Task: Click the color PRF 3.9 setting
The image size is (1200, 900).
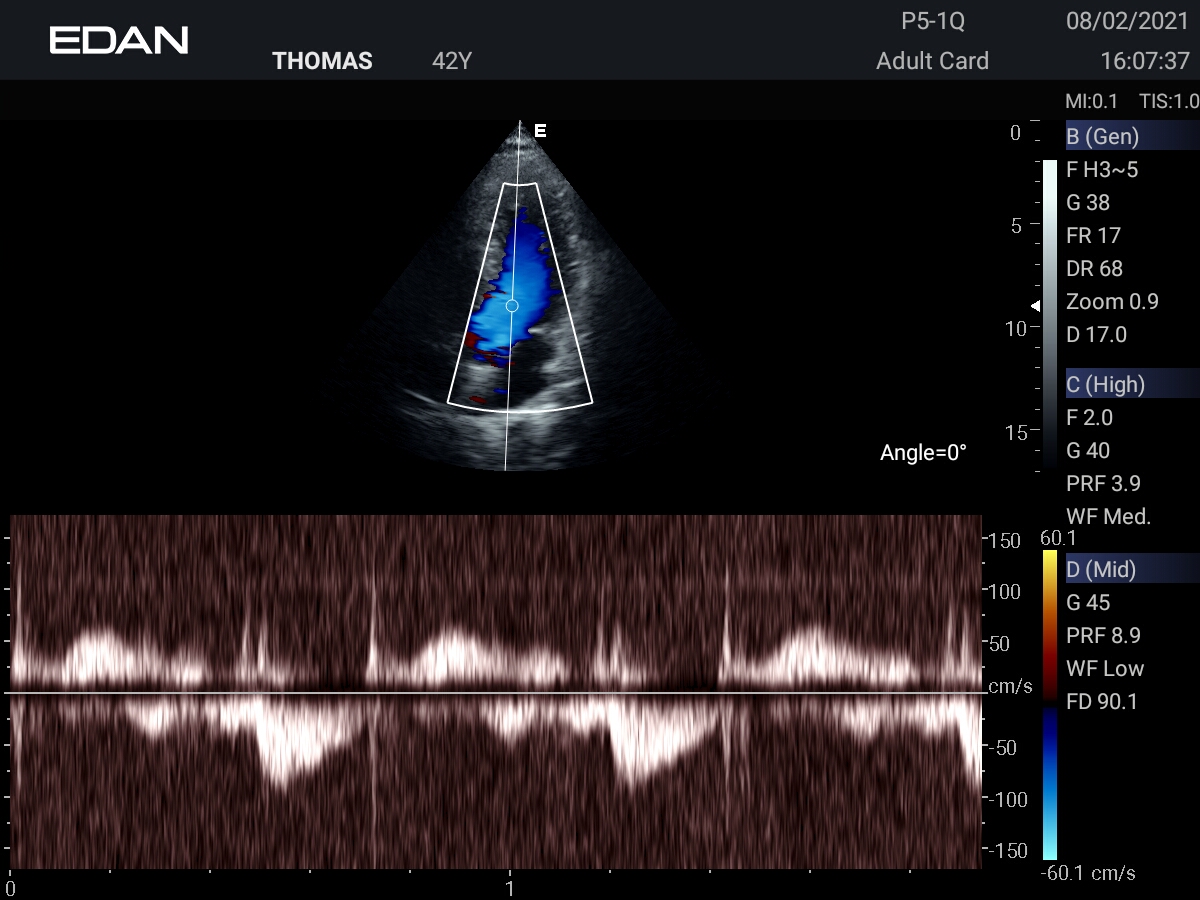Action: click(1103, 483)
